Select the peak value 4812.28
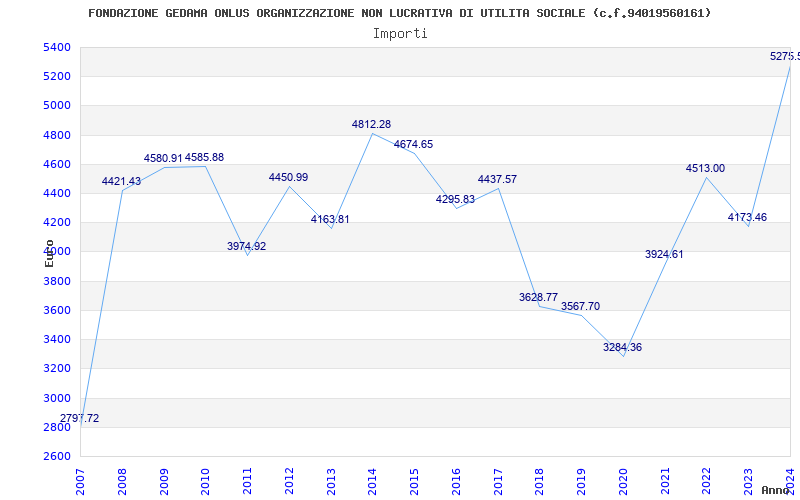The height and width of the screenshot is (500, 800). [x=371, y=124]
